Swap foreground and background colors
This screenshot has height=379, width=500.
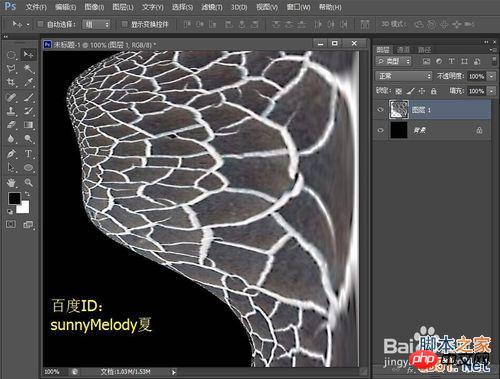coord(27,194)
